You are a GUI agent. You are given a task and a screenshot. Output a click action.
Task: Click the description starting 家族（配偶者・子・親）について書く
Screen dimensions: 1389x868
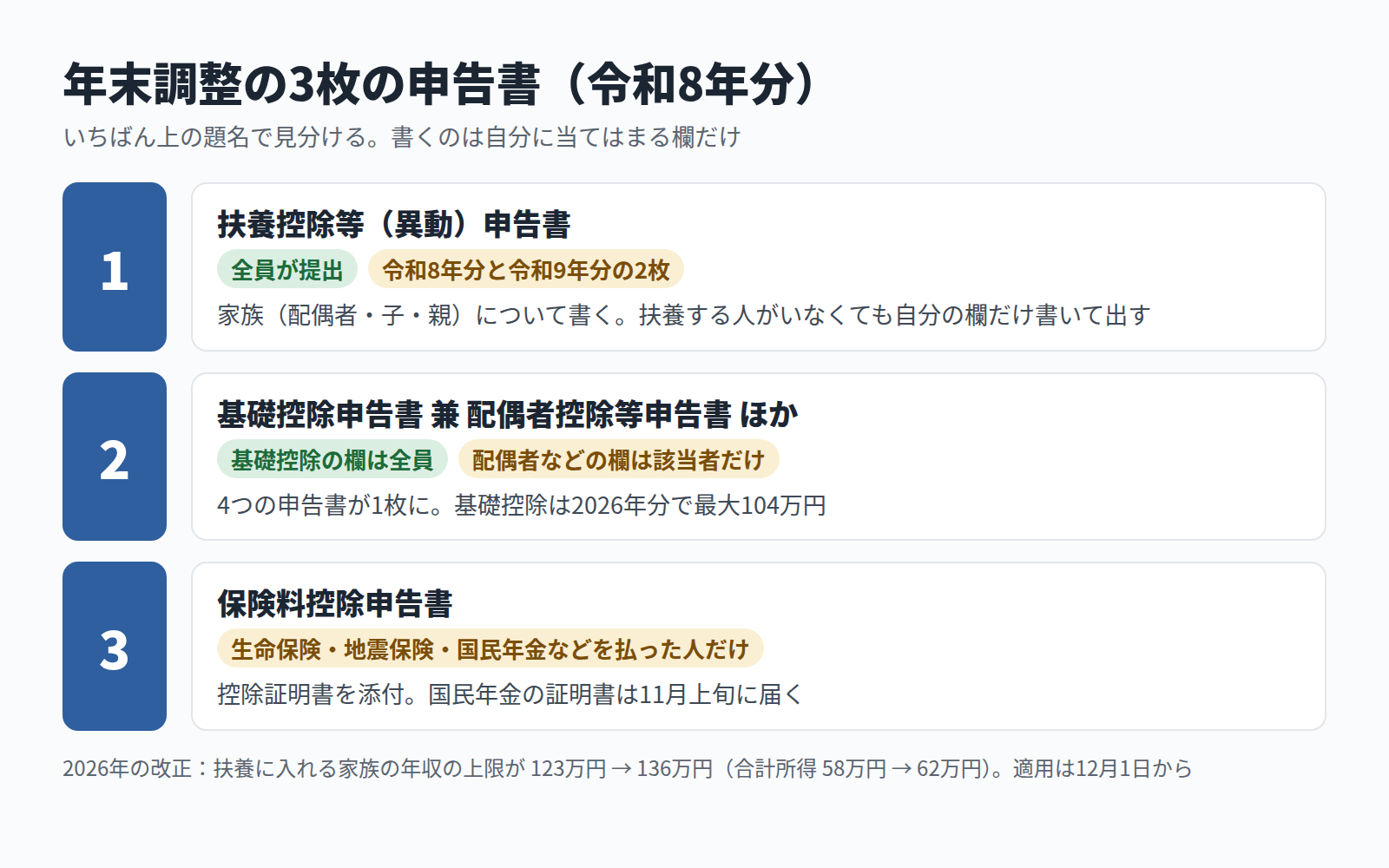pyautogui.click(x=684, y=315)
